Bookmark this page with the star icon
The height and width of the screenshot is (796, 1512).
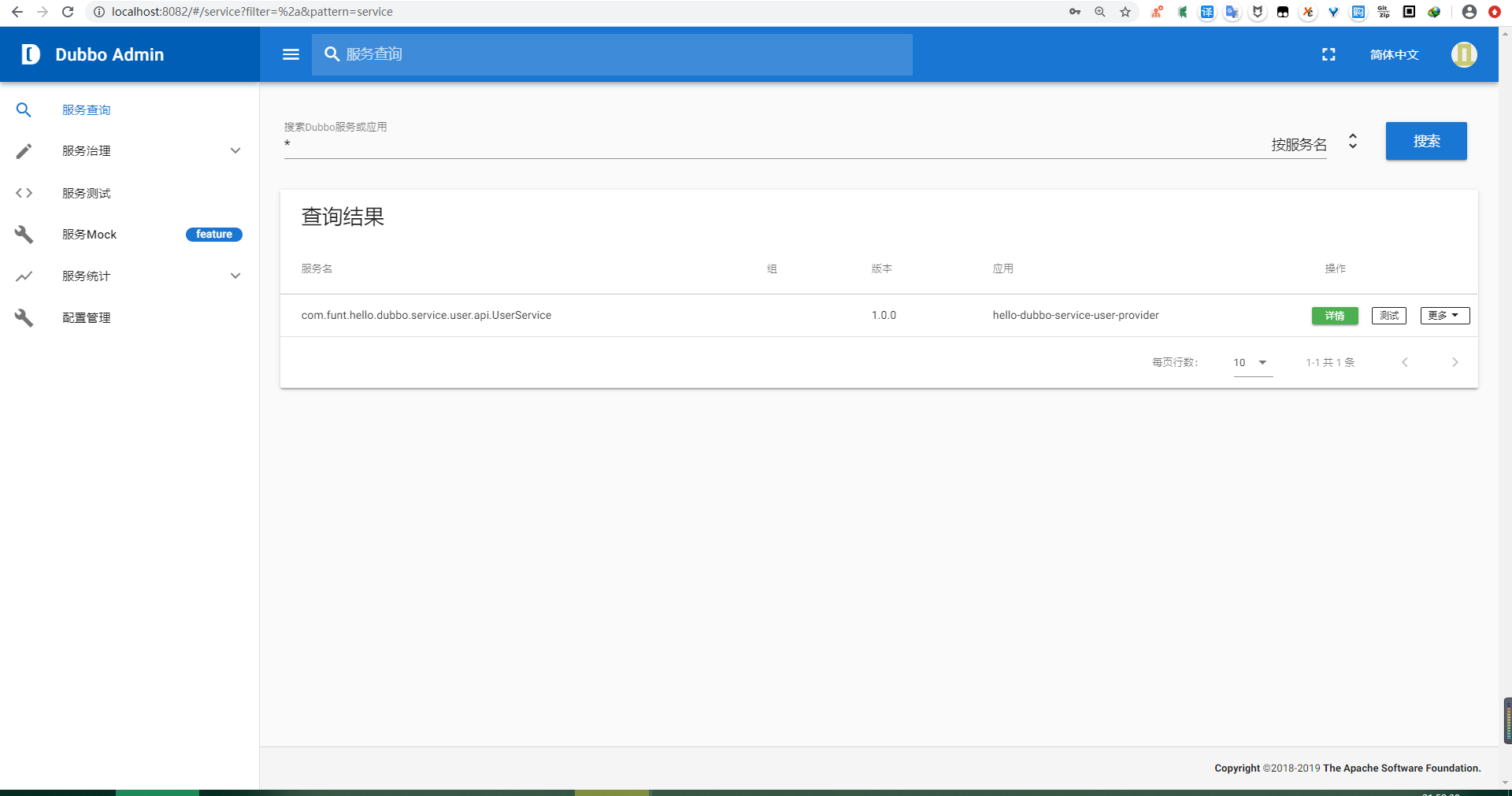click(x=1125, y=12)
